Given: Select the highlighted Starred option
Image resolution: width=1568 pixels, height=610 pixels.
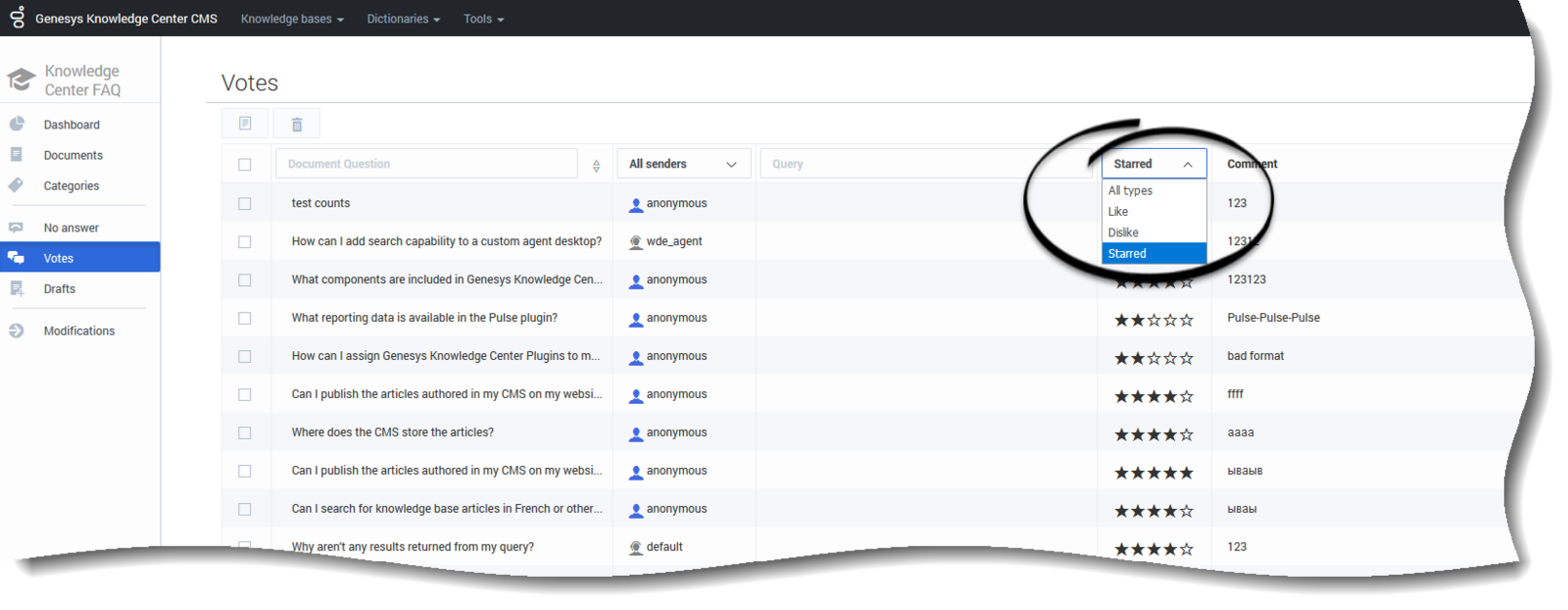Looking at the screenshot, I should (x=1153, y=253).
